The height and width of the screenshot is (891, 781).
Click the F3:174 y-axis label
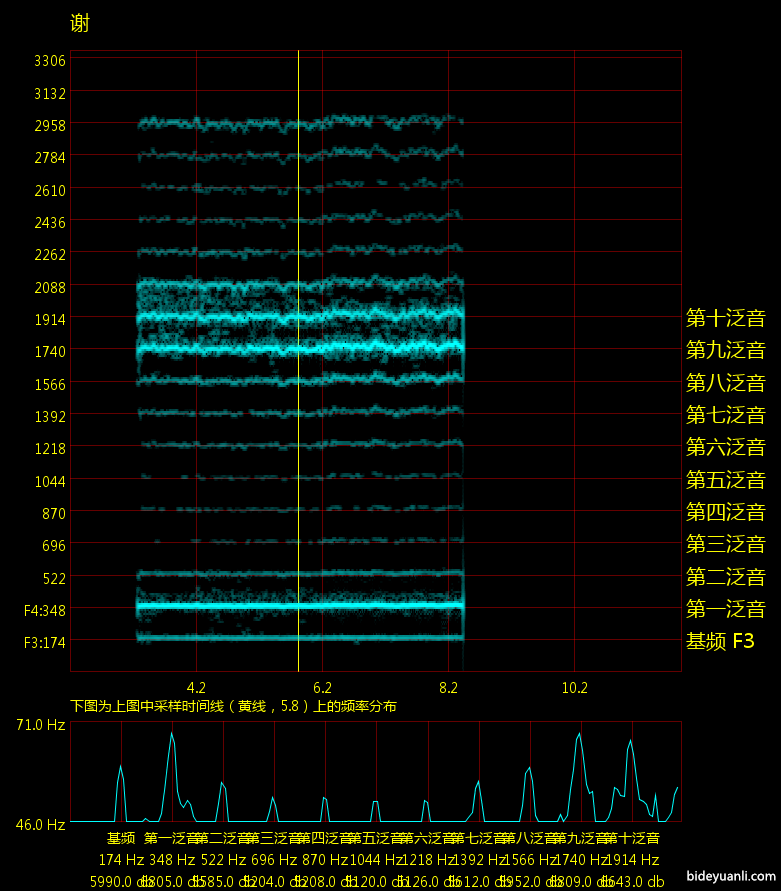click(x=45, y=642)
